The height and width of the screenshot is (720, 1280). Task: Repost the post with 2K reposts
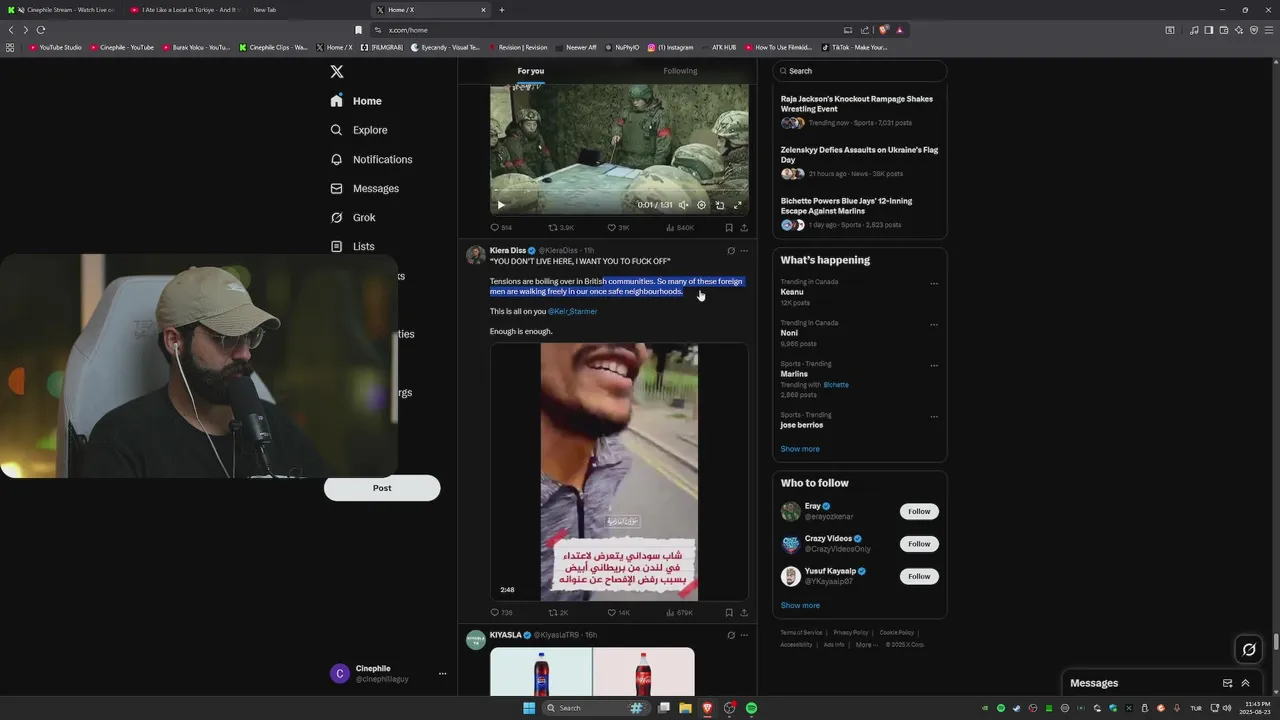[x=558, y=613]
